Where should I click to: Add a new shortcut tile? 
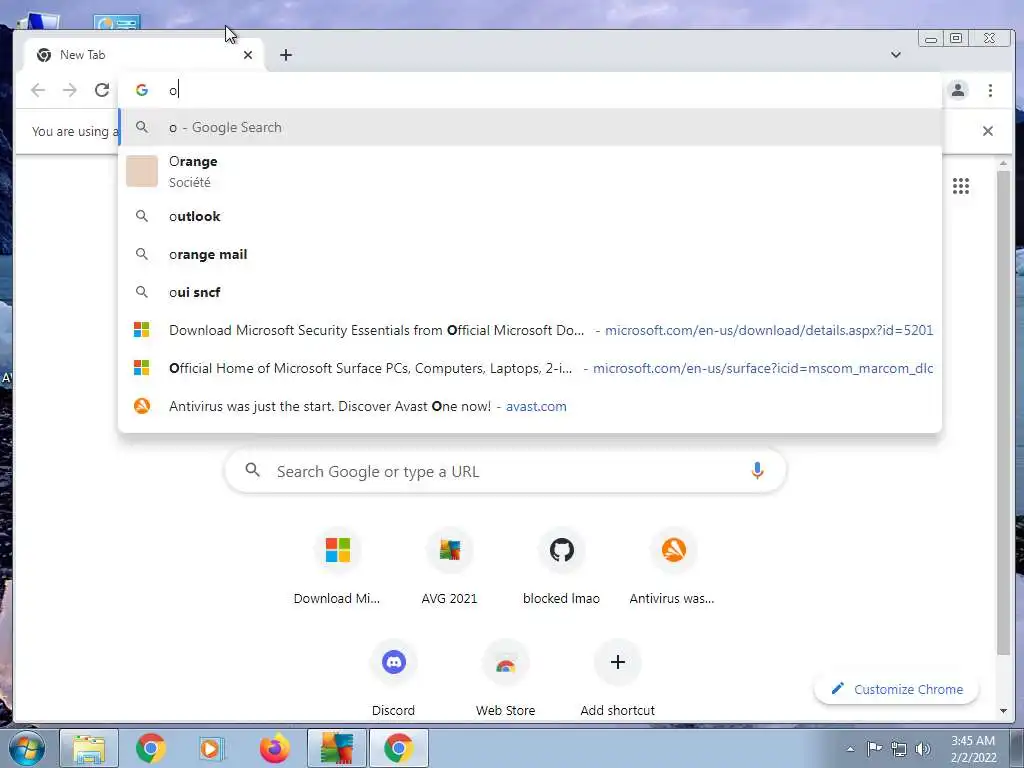click(618, 679)
